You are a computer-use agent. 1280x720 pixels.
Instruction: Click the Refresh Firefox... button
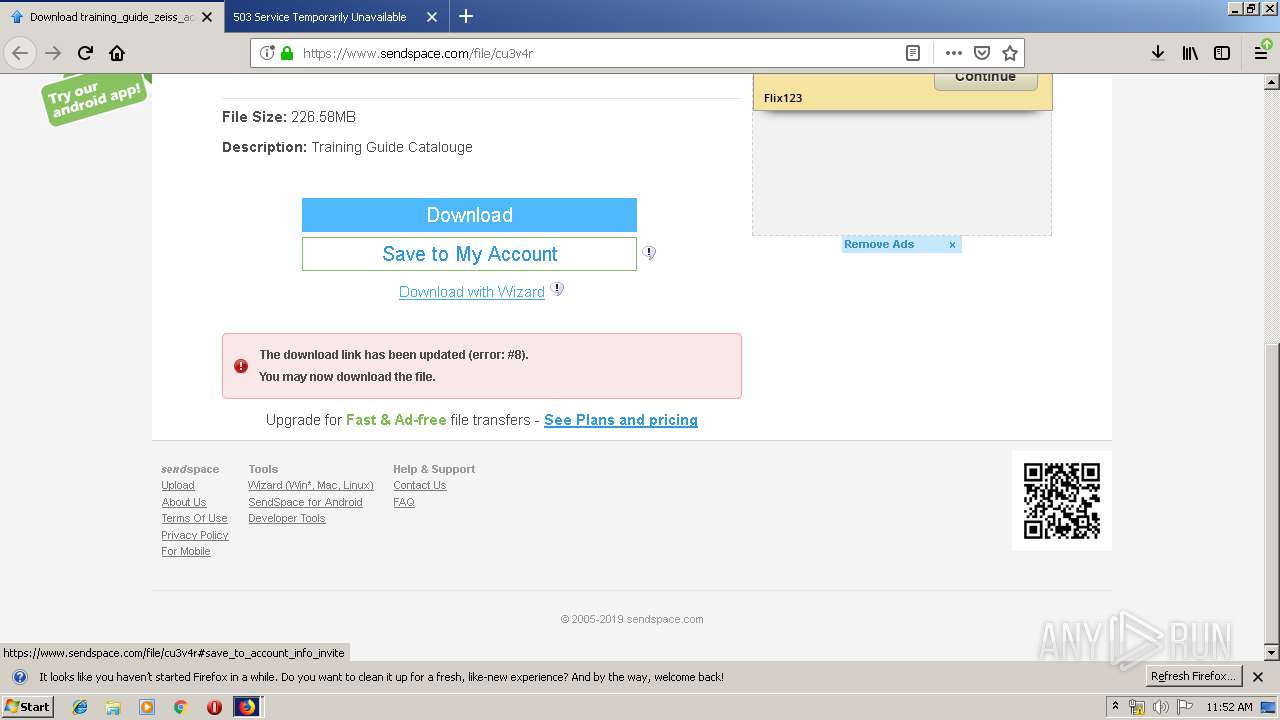point(1193,677)
